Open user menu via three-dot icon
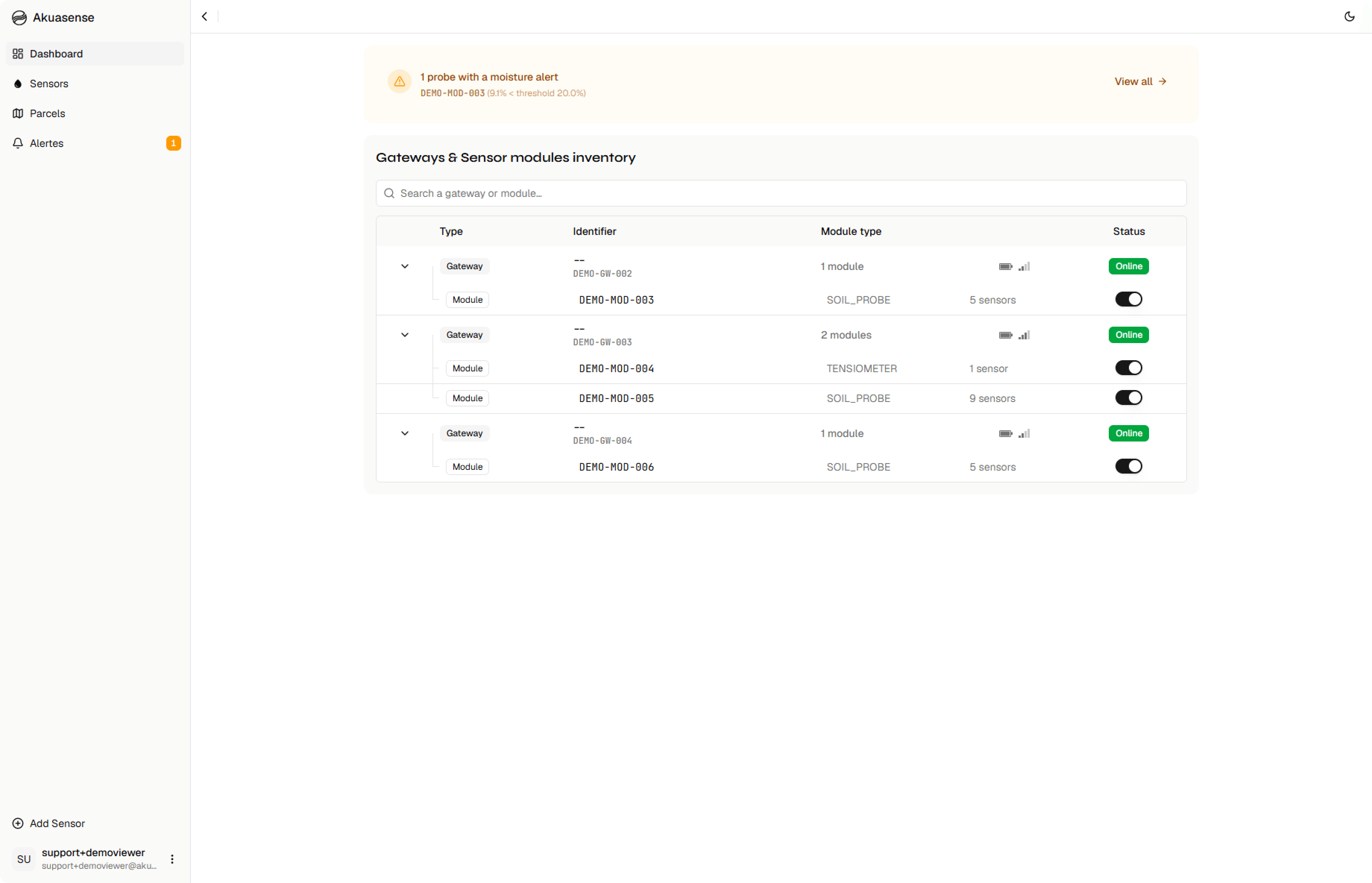 tap(172, 859)
